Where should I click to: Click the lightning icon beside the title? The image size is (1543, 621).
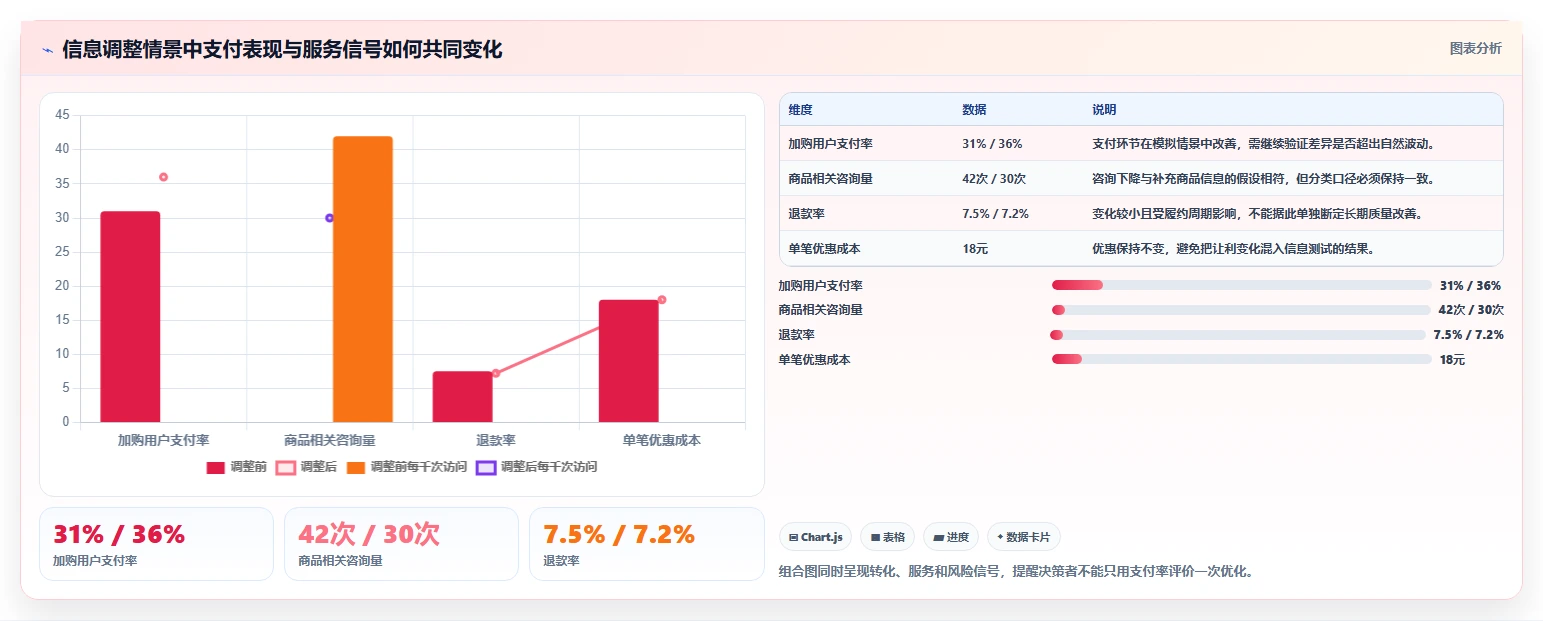point(47,50)
